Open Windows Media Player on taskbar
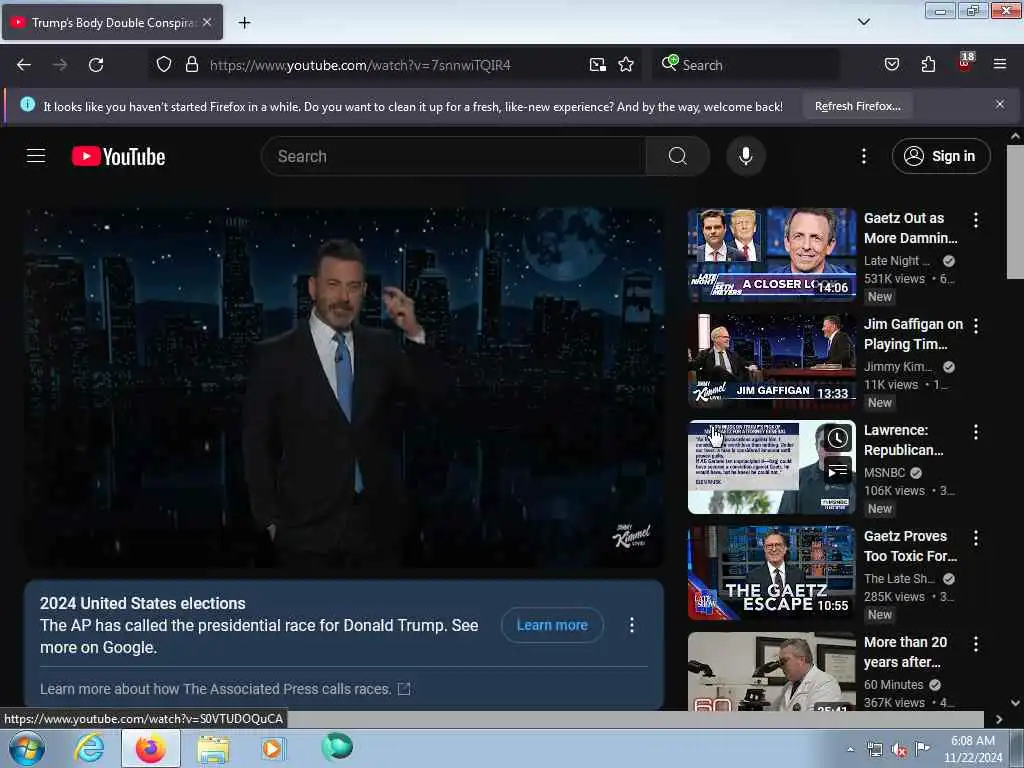 273,748
